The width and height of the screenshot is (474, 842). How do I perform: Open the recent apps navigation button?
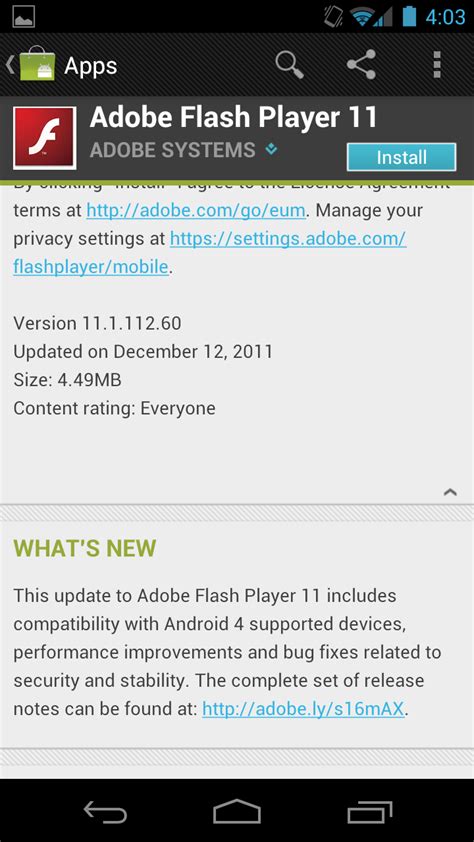point(369,811)
